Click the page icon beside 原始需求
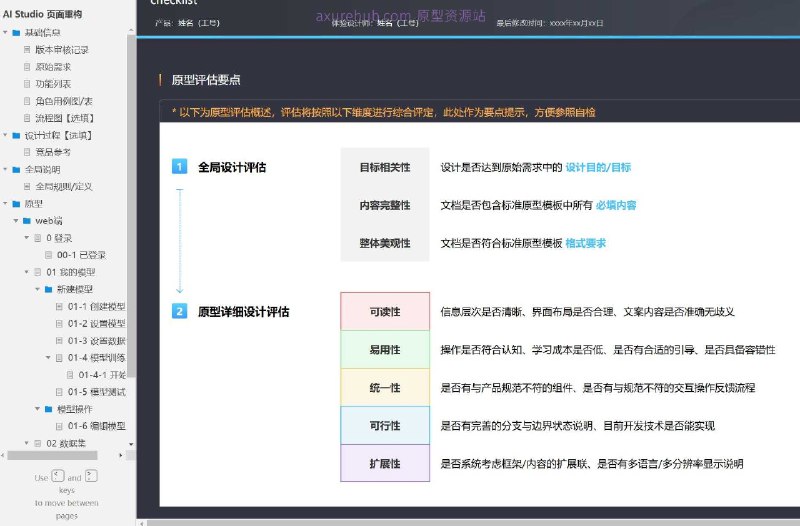Viewport: 800px width, 526px height. click(27, 67)
